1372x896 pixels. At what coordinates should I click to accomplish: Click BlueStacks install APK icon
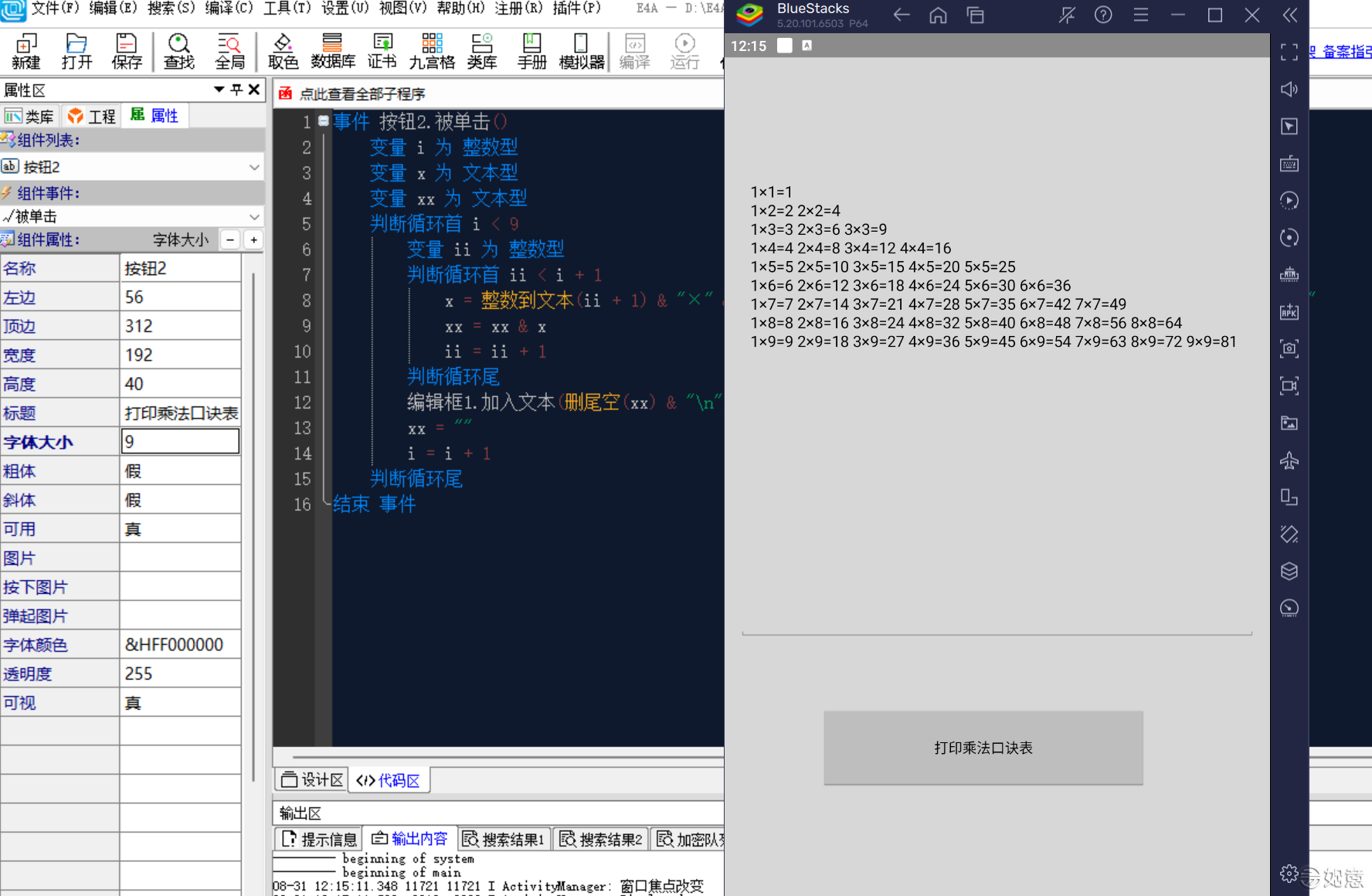pyautogui.click(x=1289, y=311)
